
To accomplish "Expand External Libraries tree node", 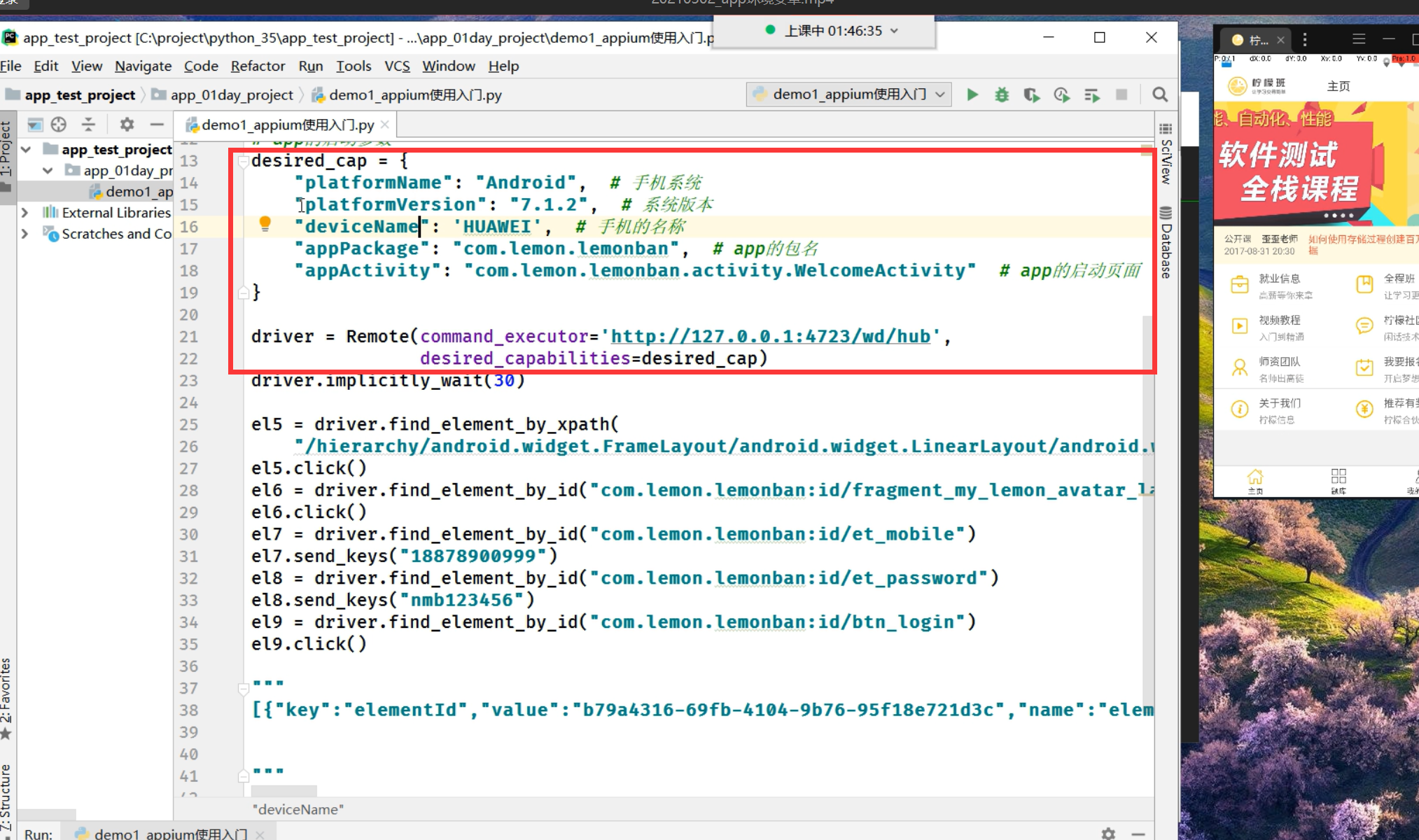I will 25,212.
